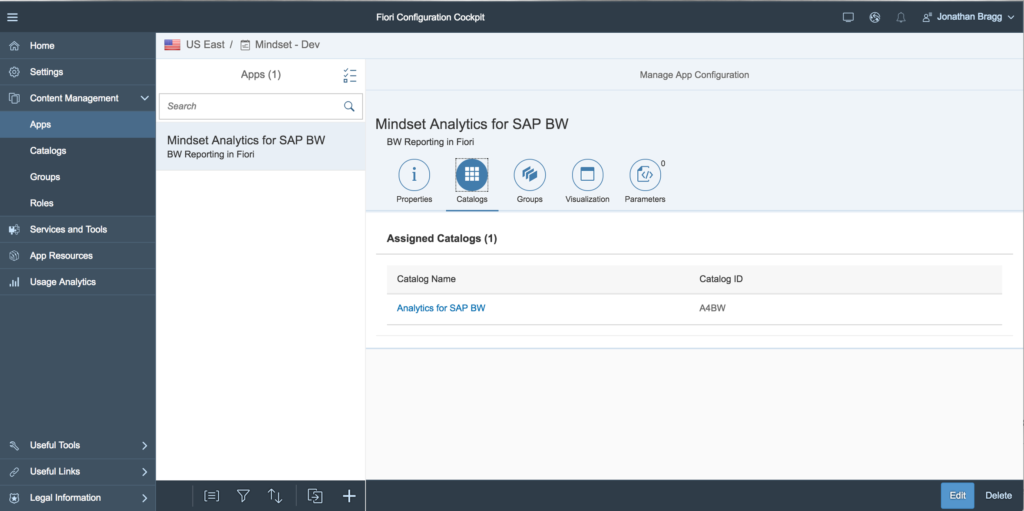Click the Catalog ID column header
Screen dimensions: 1024x511
721,279
